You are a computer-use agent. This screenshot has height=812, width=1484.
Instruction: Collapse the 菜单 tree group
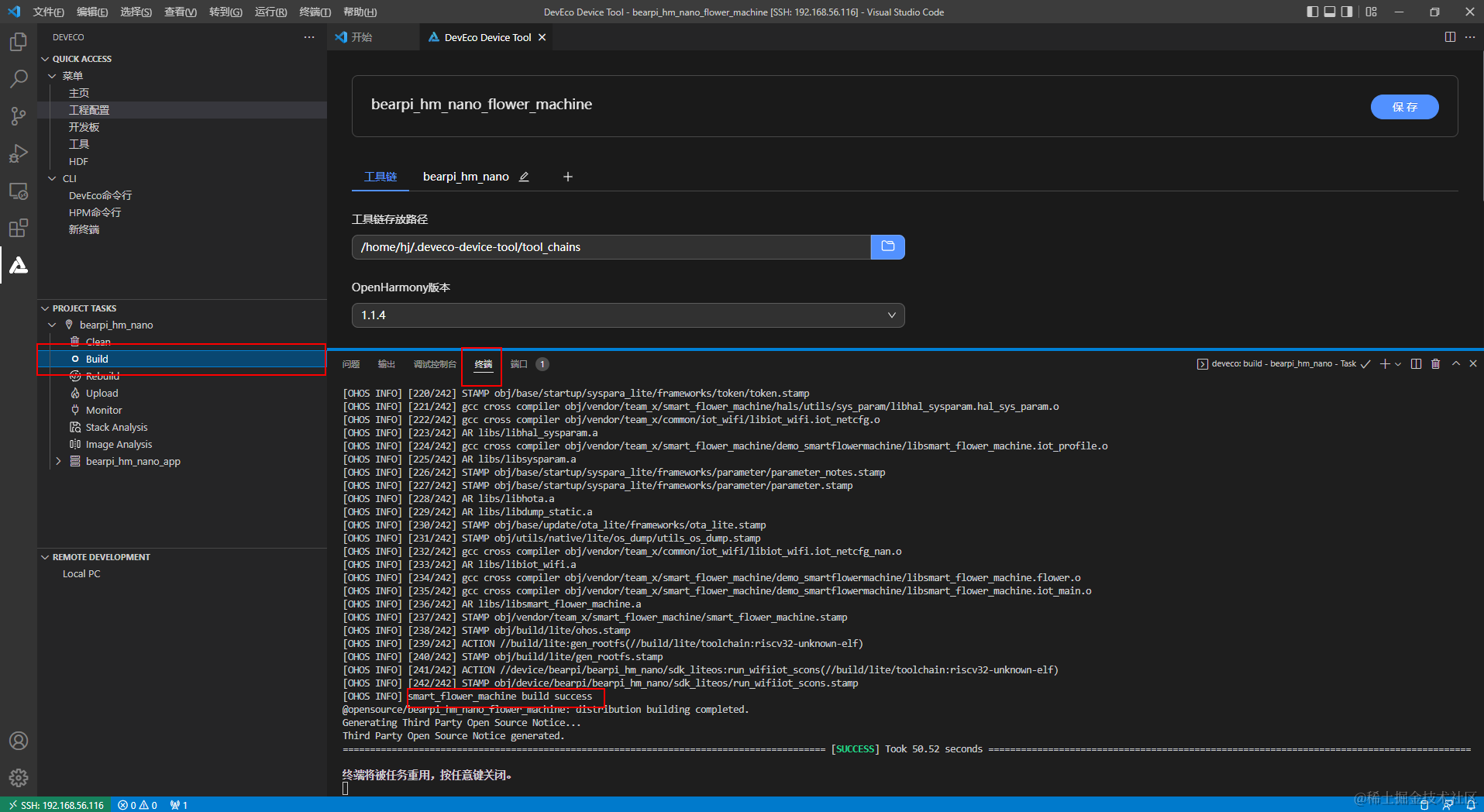pos(52,76)
